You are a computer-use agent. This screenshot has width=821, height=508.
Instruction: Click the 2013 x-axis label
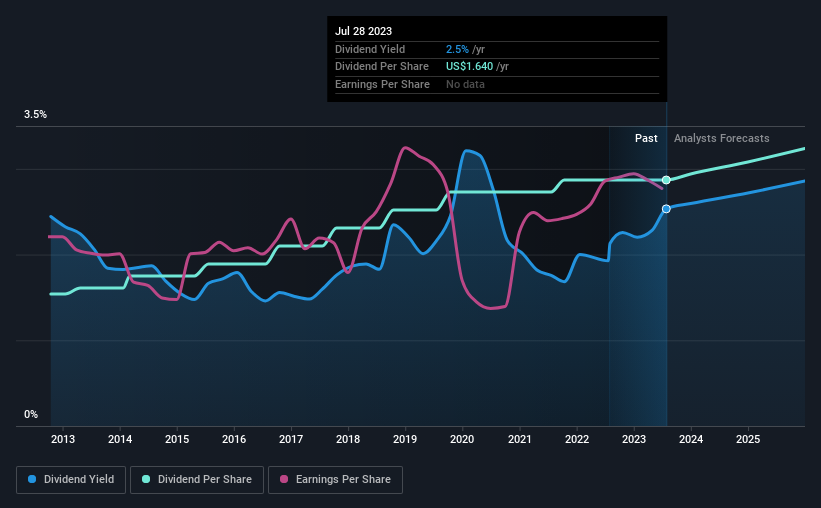(x=63, y=439)
